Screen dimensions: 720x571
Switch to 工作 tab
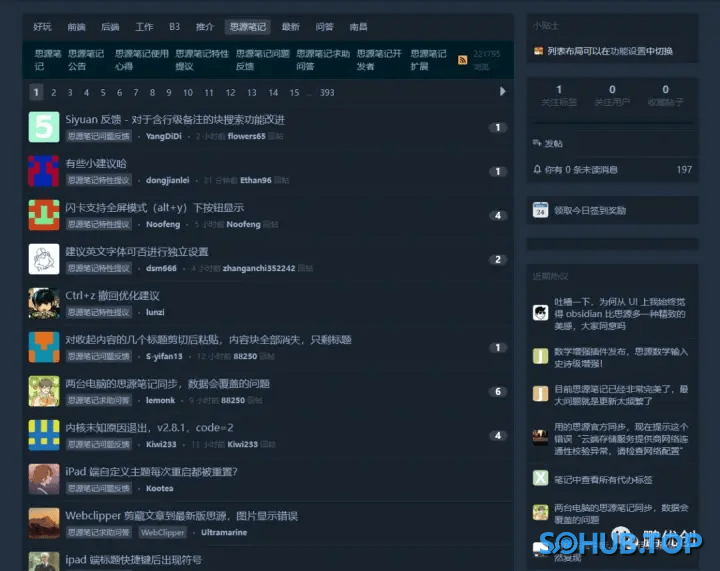(144, 27)
